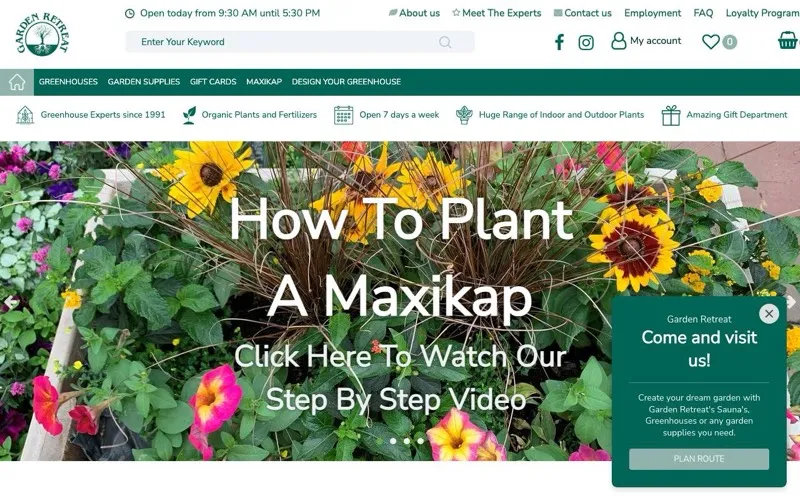
Task: Click the envelope icon by Contact us
Action: 558,13
